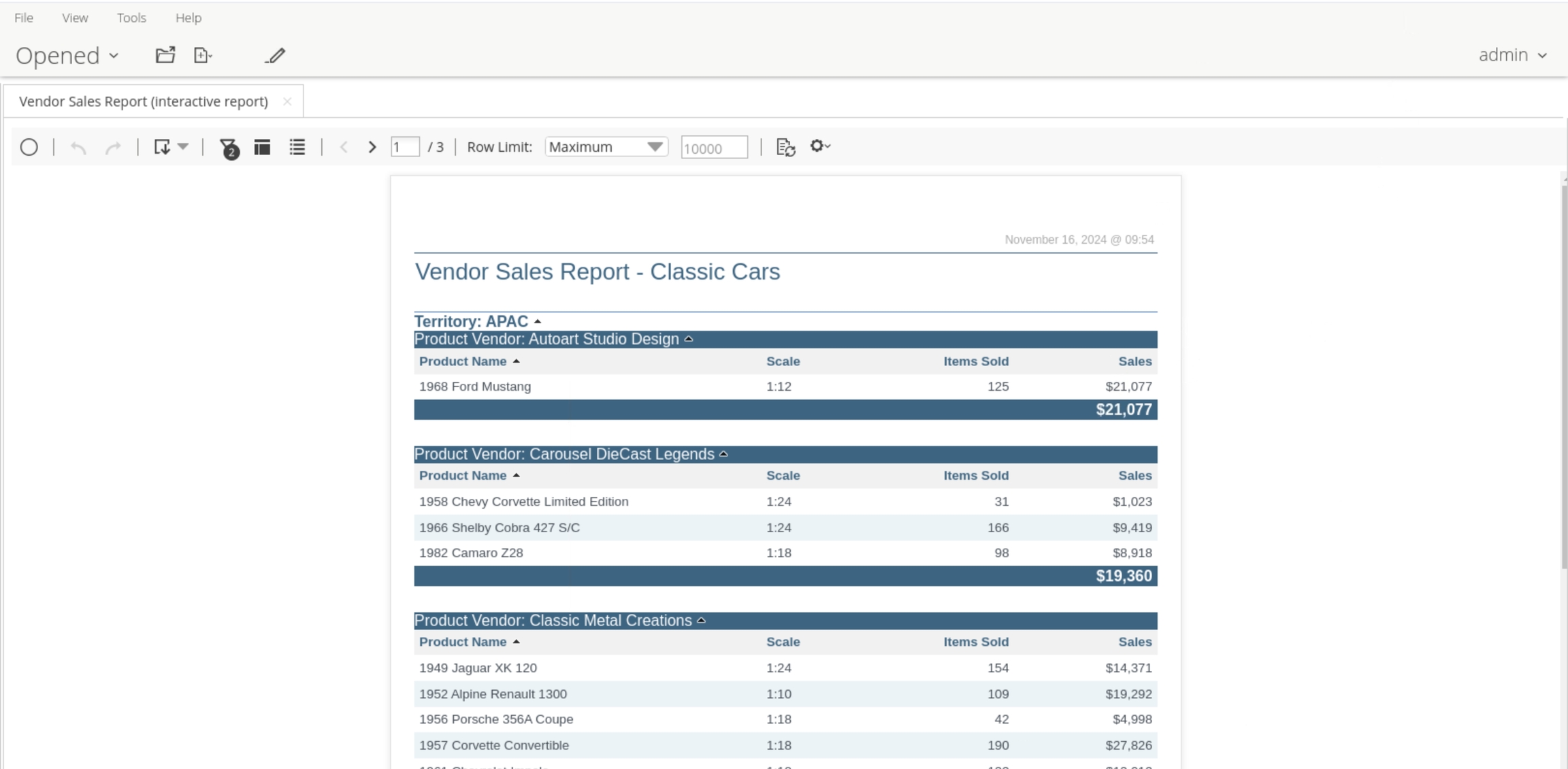
Task: Click the pencil edit icon
Action: [x=275, y=55]
